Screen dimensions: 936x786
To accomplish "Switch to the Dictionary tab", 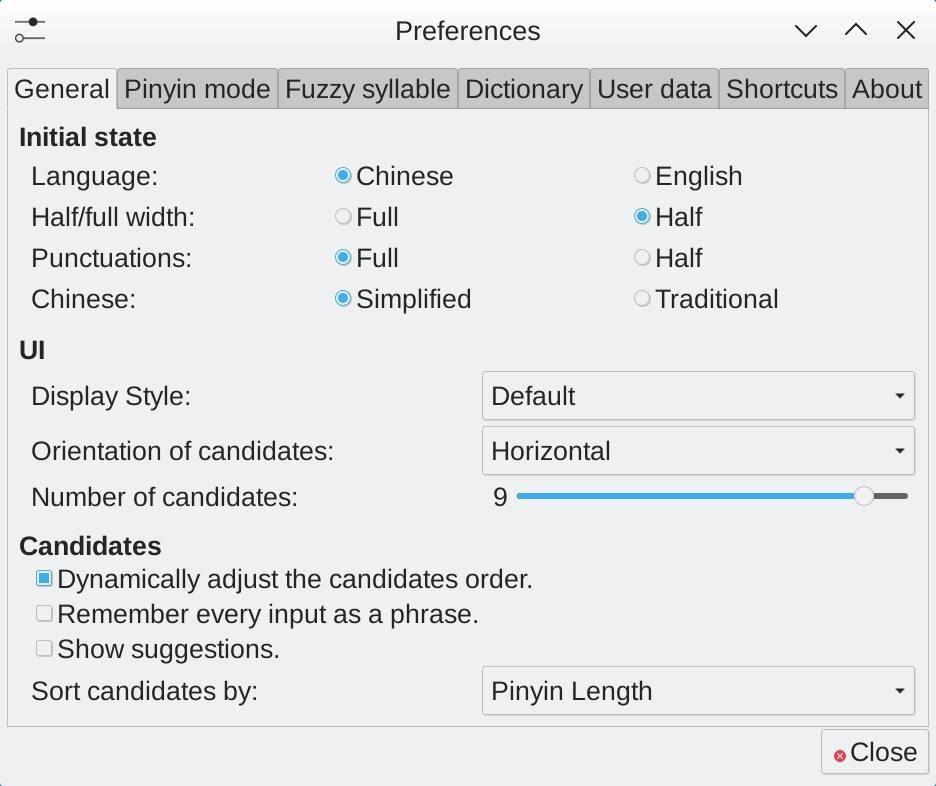I will click(x=523, y=88).
